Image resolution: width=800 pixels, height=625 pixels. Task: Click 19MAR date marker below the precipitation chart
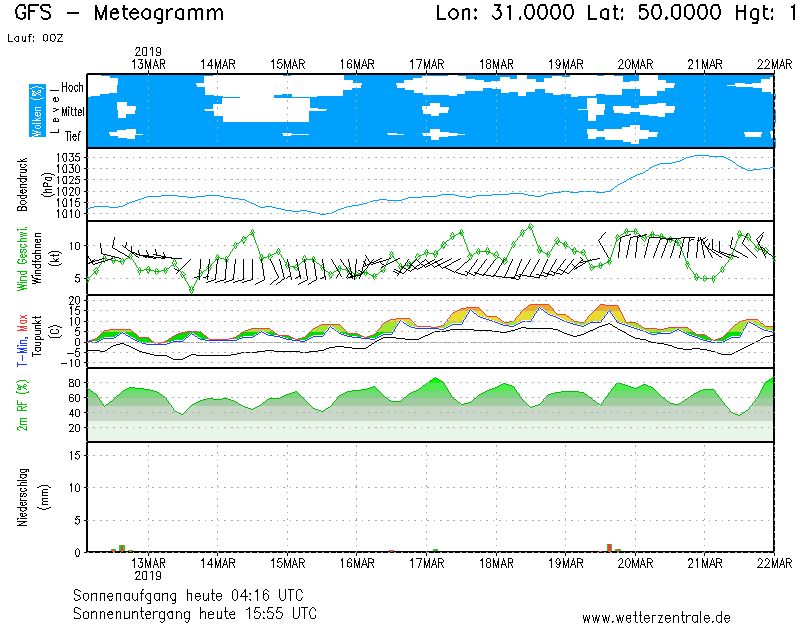[565, 562]
